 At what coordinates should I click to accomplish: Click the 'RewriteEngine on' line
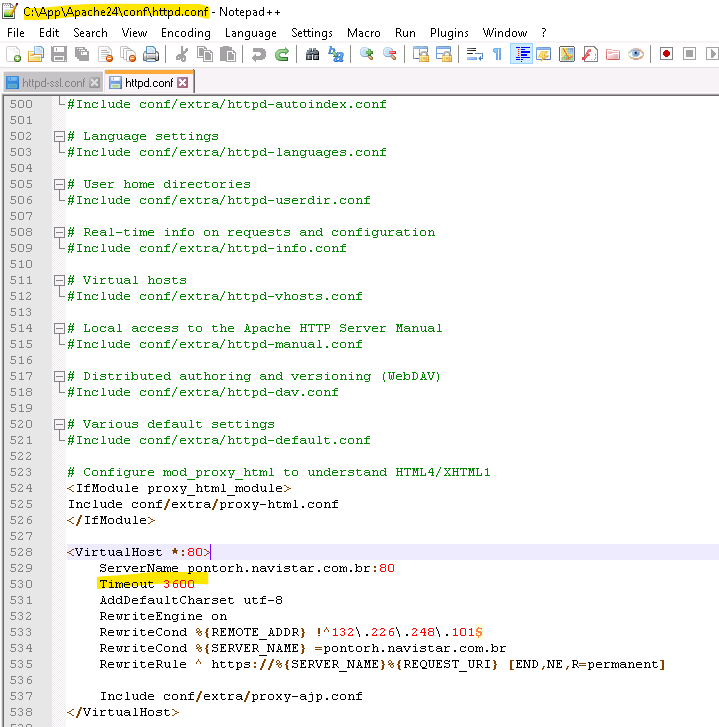(x=163, y=616)
